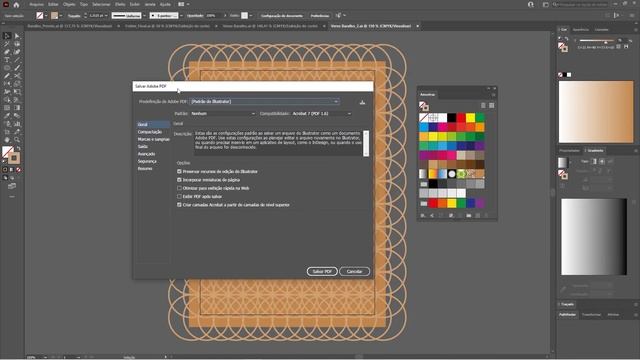Select the Hand tool
Viewport: 640px width, 360px height.
pos(7,140)
